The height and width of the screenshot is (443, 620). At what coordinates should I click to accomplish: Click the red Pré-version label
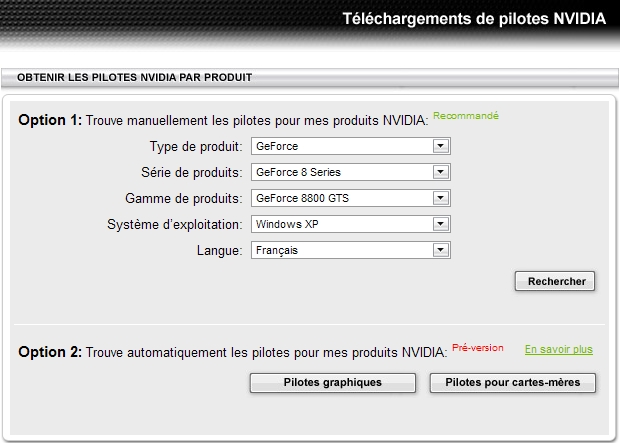click(x=478, y=348)
